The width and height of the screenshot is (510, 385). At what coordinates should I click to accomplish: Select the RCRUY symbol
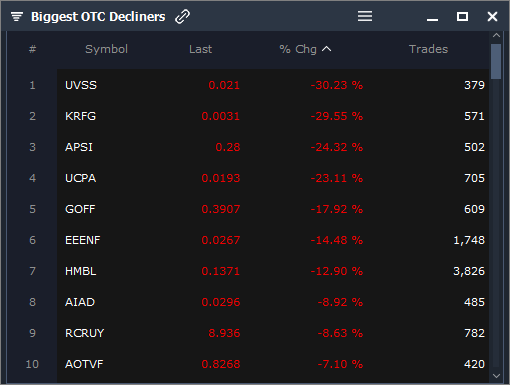pyautogui.click(x=84, y=333)
